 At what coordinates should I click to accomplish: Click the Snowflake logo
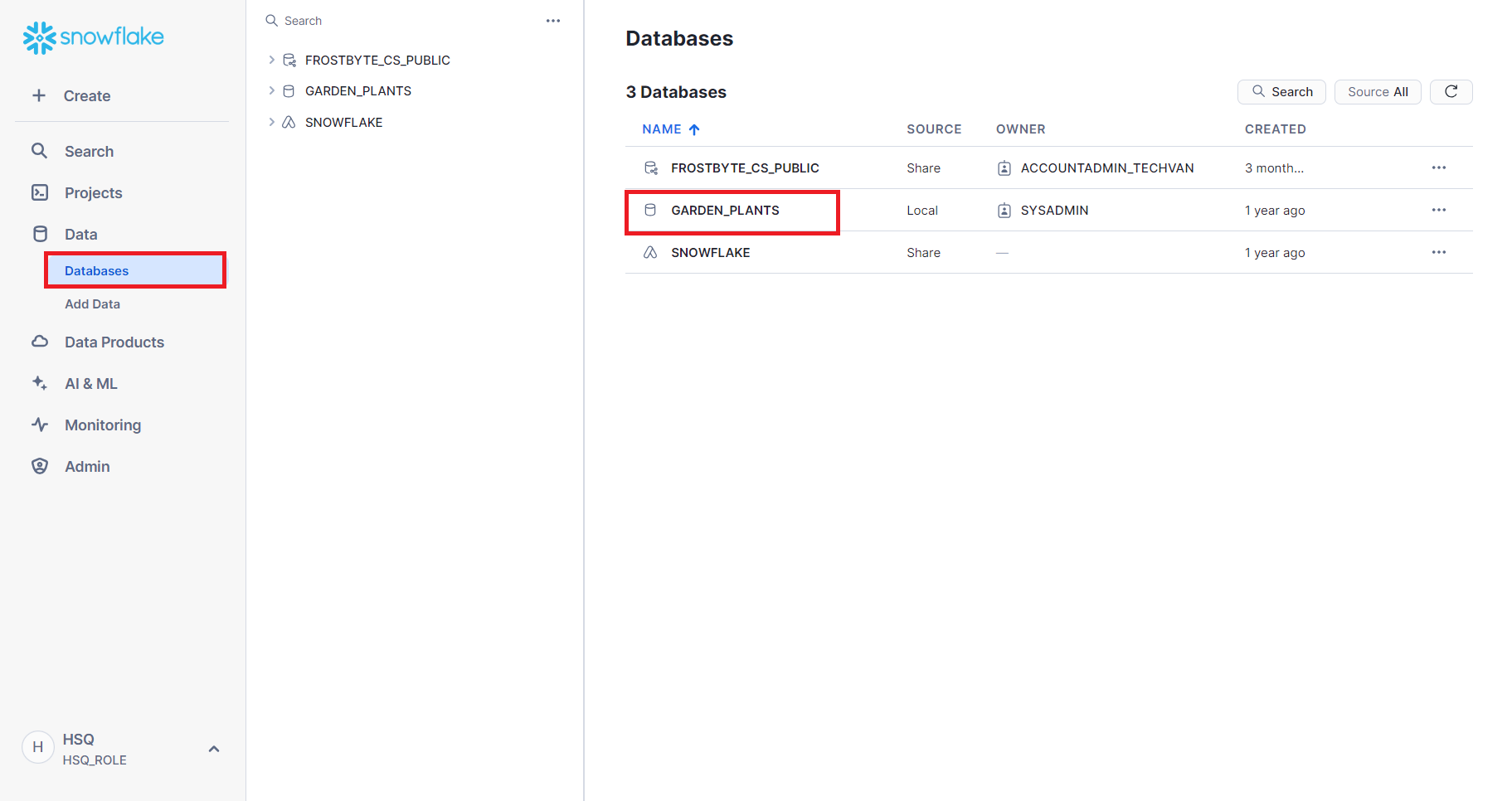[x=93, y=37]
